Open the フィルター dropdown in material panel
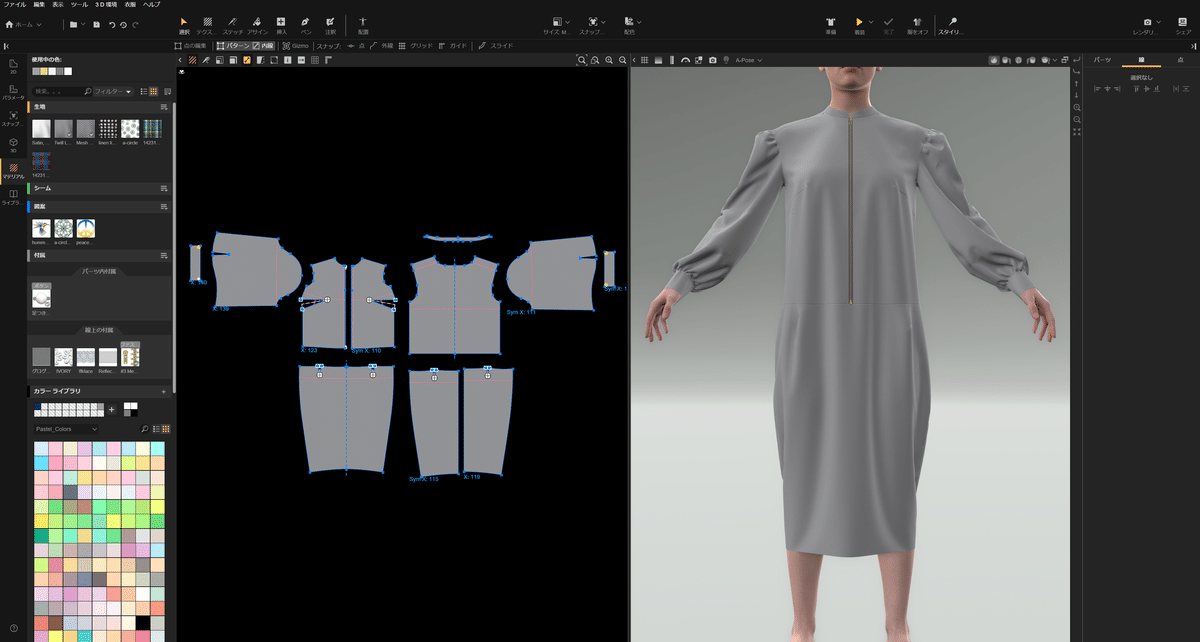 pos(113,92)
